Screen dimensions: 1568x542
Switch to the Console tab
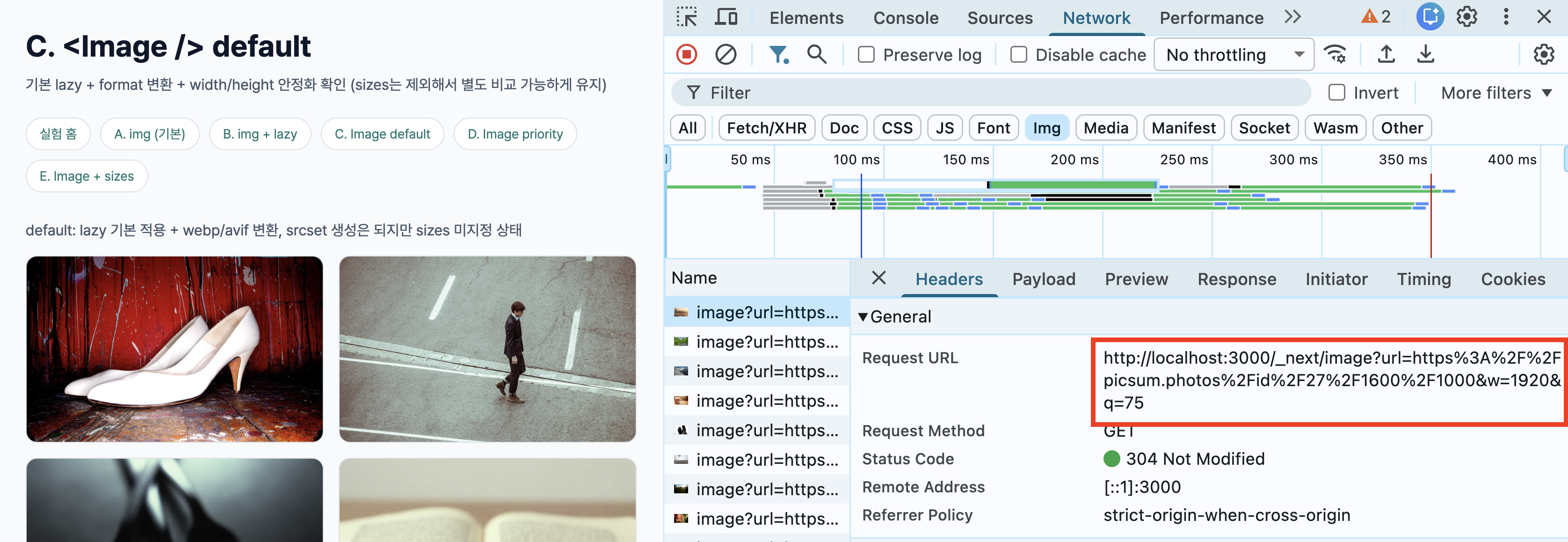pyautogui.click(x=905, y=18)
